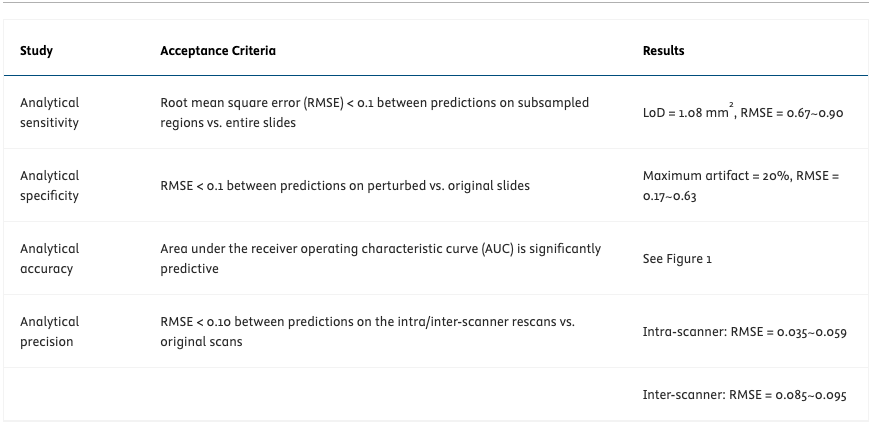Click the Results column header
870x423 pixels.
point(663,50)
